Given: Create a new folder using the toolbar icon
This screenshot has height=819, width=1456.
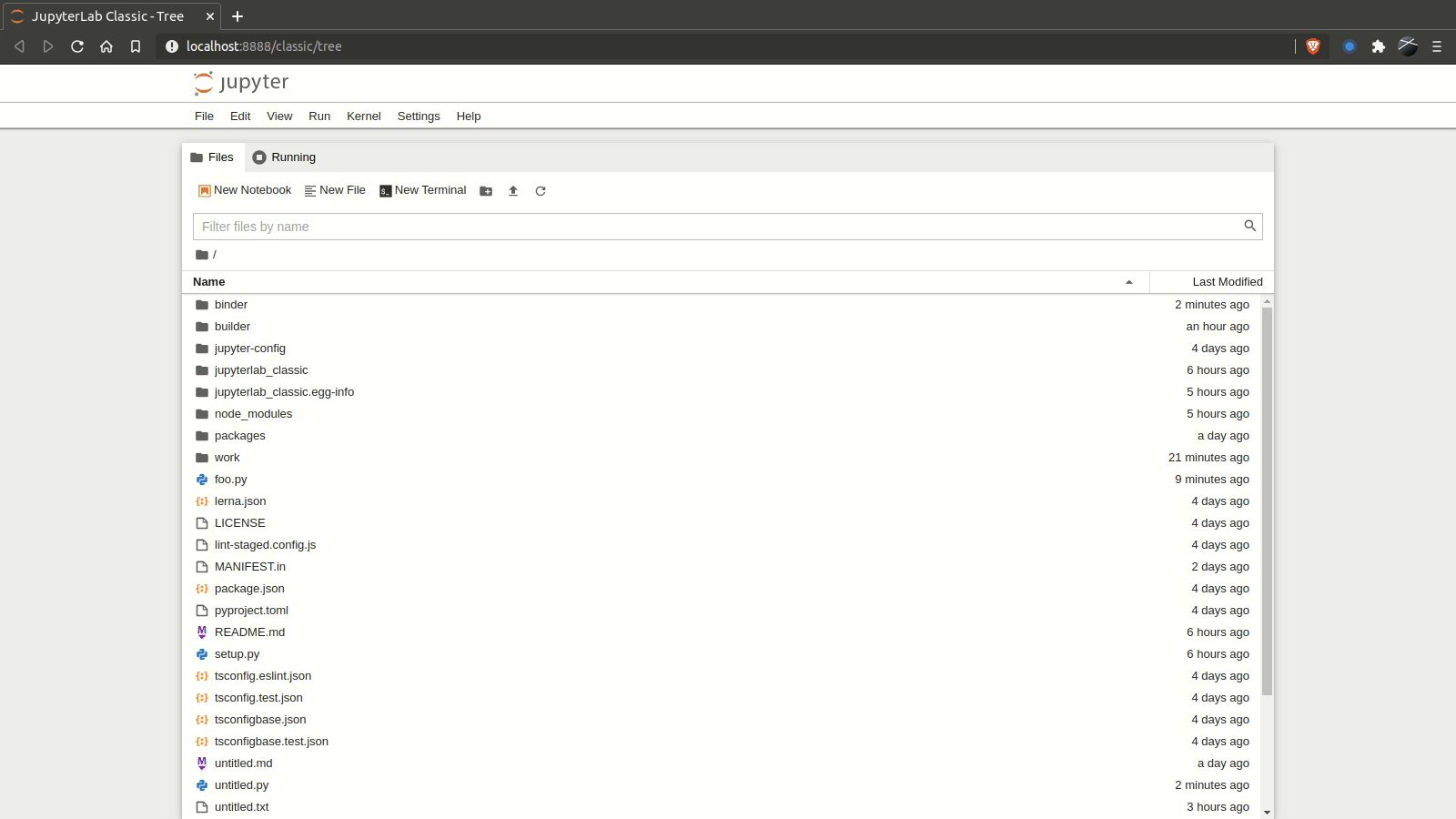Looking at the screenshot, I should (x=487, y=191).
